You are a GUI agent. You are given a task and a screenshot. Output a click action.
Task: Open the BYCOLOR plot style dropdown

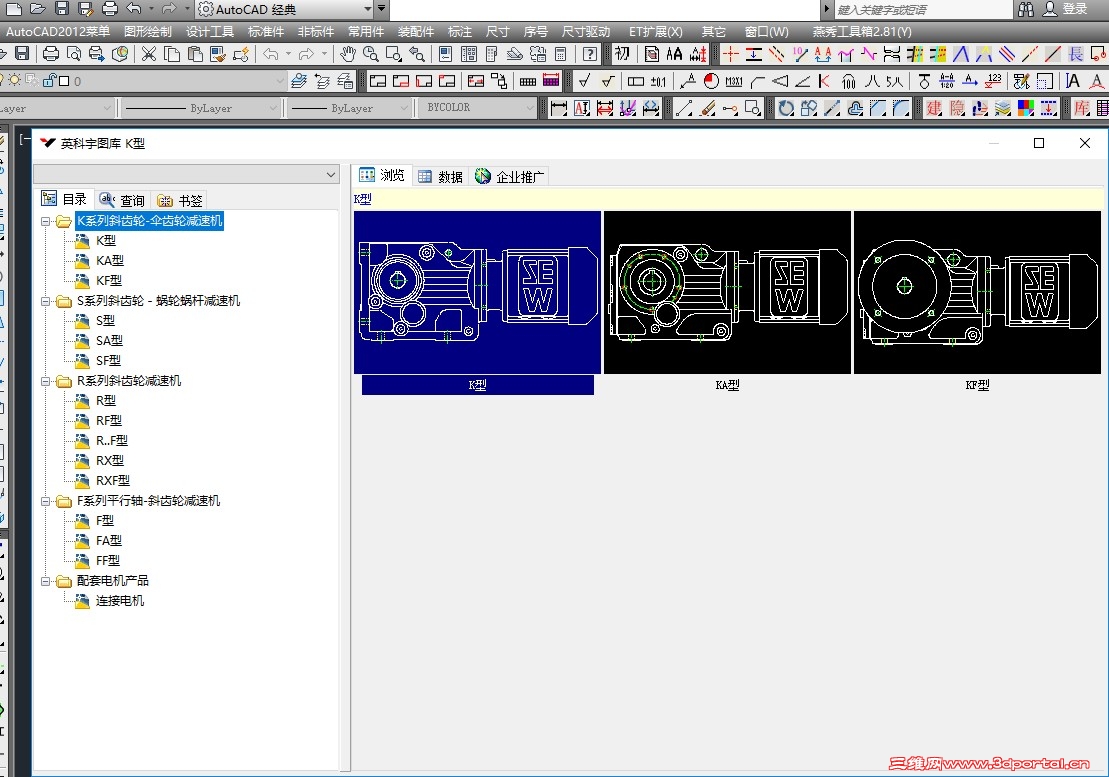click(x=530, y=107)
